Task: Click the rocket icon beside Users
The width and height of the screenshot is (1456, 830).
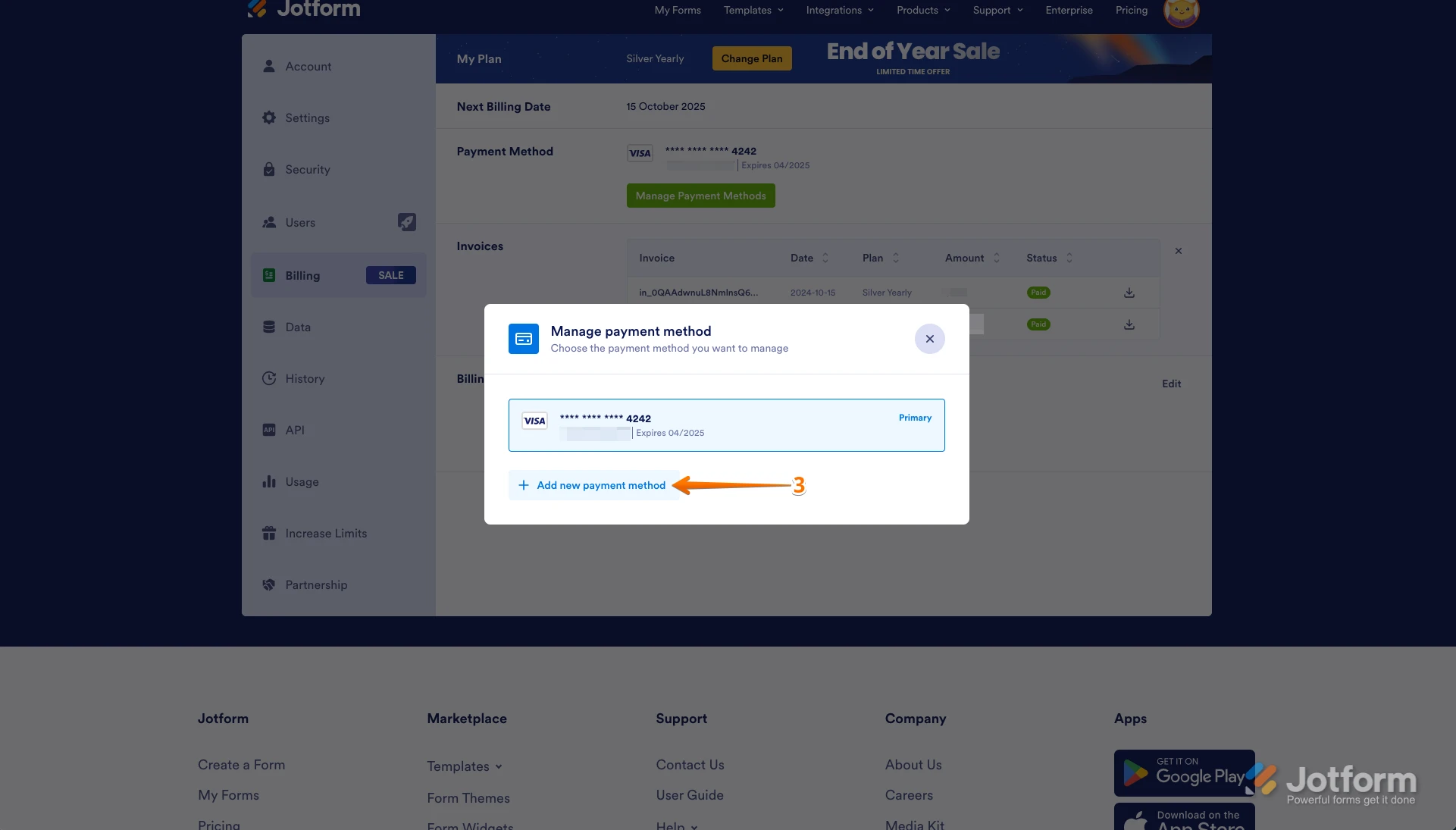Action: coord(406,222)
